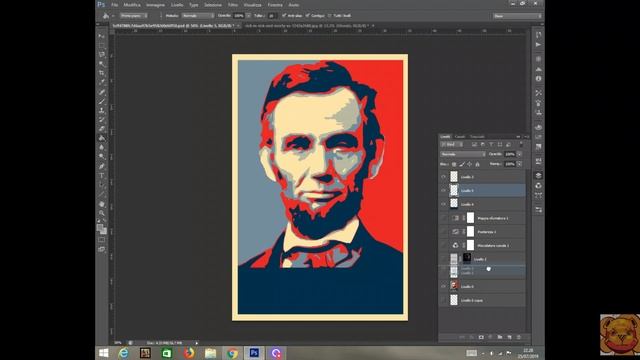640x360 pixels.
Task: Show the Posterizza 1 layer
Action: (x=443, y=232)
